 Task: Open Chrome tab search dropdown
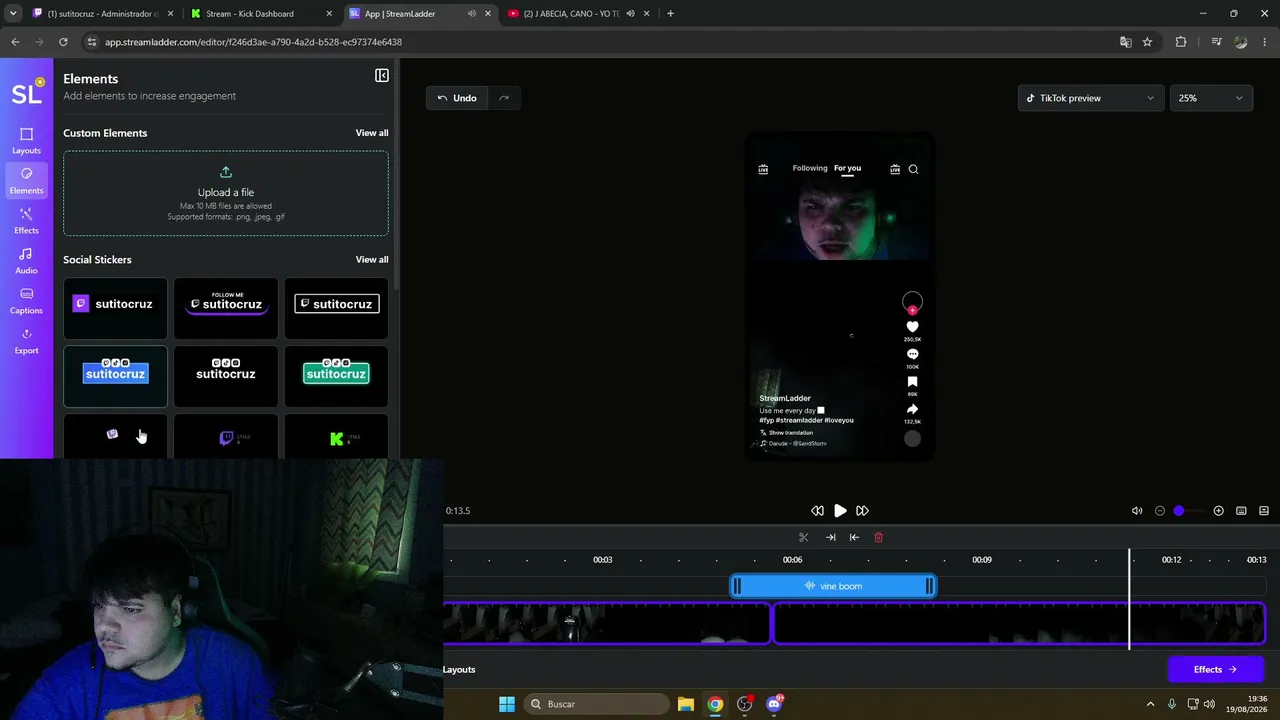point(14,14)
